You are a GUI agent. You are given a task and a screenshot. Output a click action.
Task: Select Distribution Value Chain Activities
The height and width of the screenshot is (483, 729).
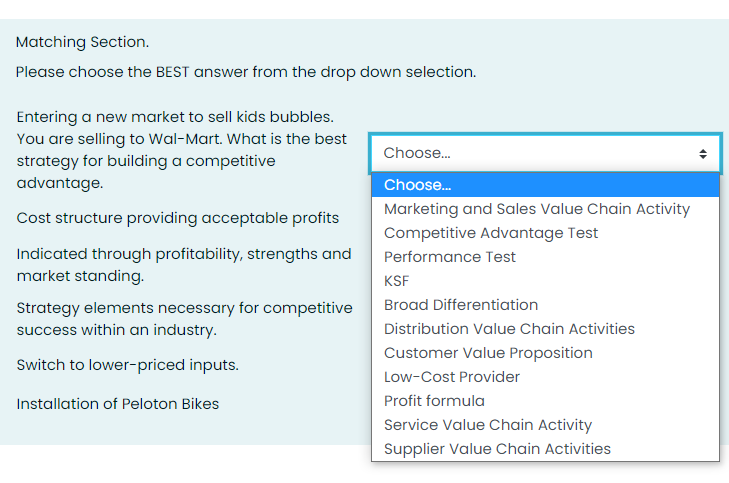[x=509, y=329]
